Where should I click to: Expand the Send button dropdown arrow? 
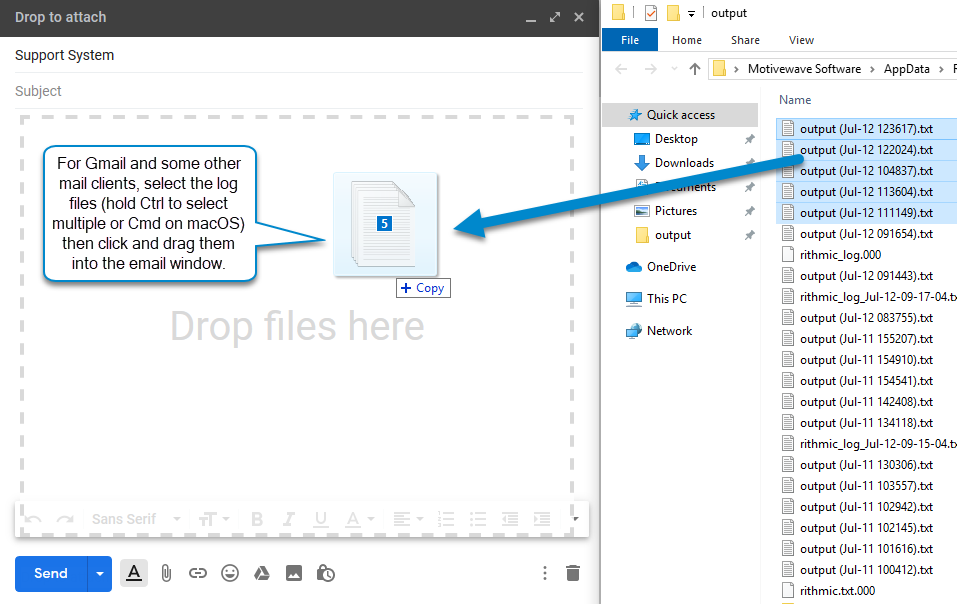coord(99,574)
